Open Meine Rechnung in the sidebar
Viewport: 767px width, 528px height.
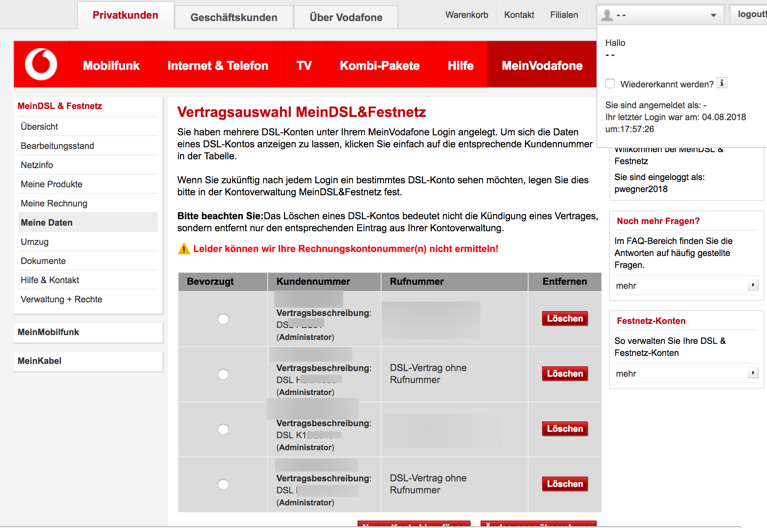coord(54,203)
